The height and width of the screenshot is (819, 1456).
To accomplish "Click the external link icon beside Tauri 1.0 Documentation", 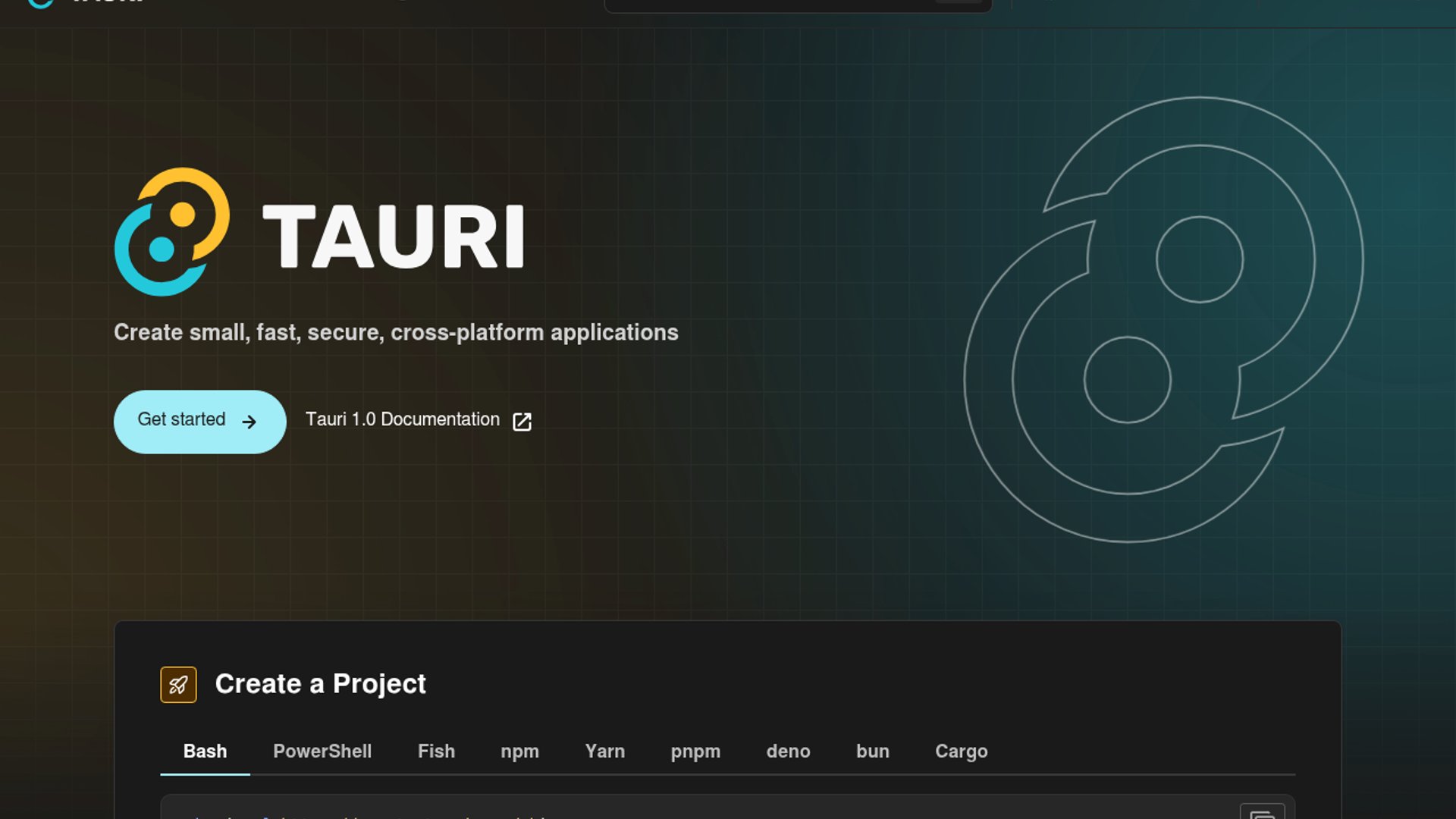I will (x=522, y=422).
